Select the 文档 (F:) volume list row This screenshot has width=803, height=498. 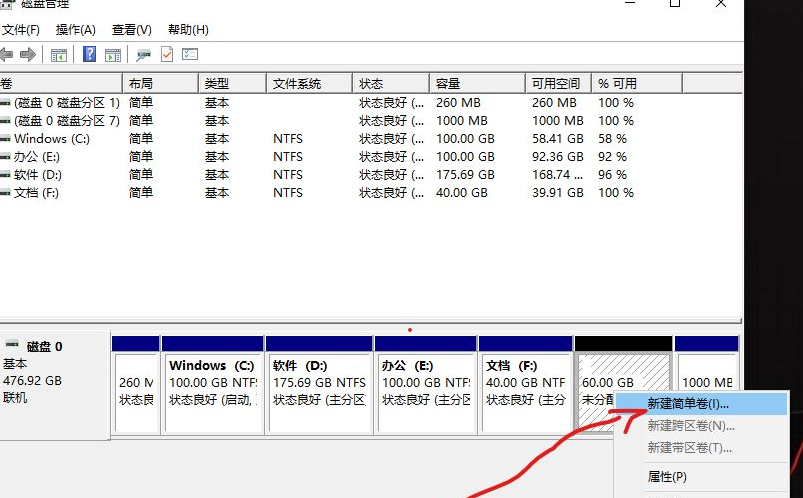[x=36, y=193]
